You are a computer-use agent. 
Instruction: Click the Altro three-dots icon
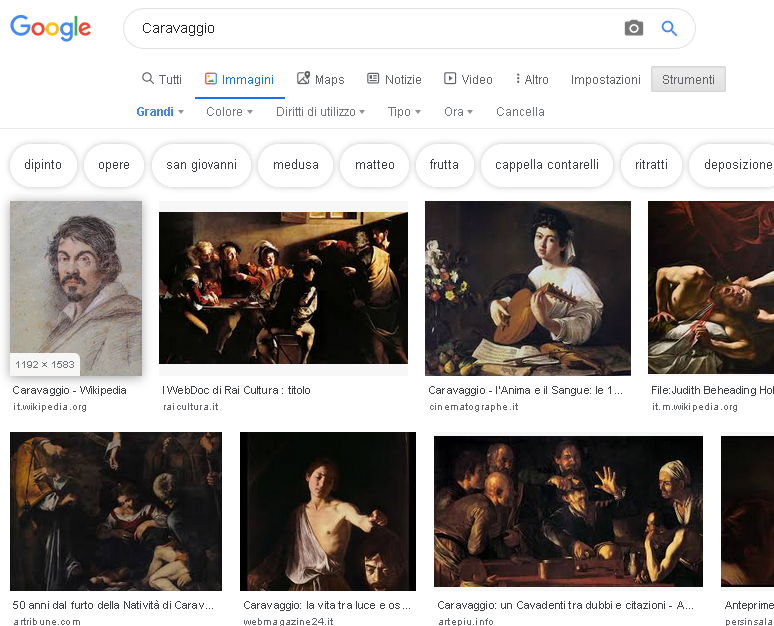point(517,78)
